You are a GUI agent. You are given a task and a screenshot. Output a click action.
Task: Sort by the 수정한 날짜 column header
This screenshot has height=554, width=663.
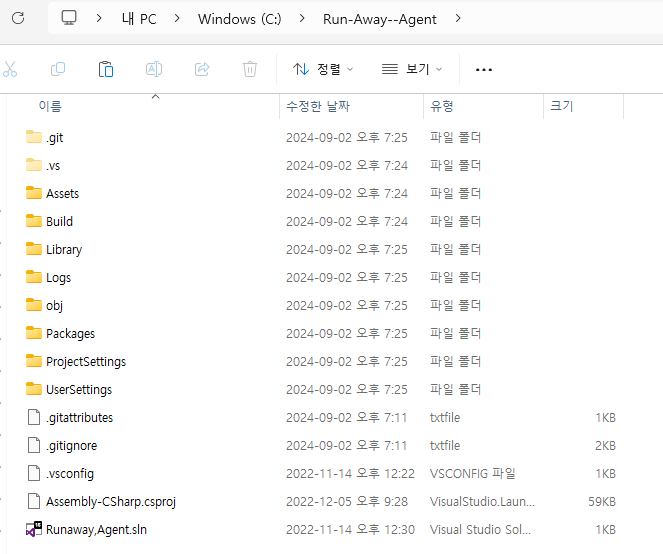click(318, 106)
